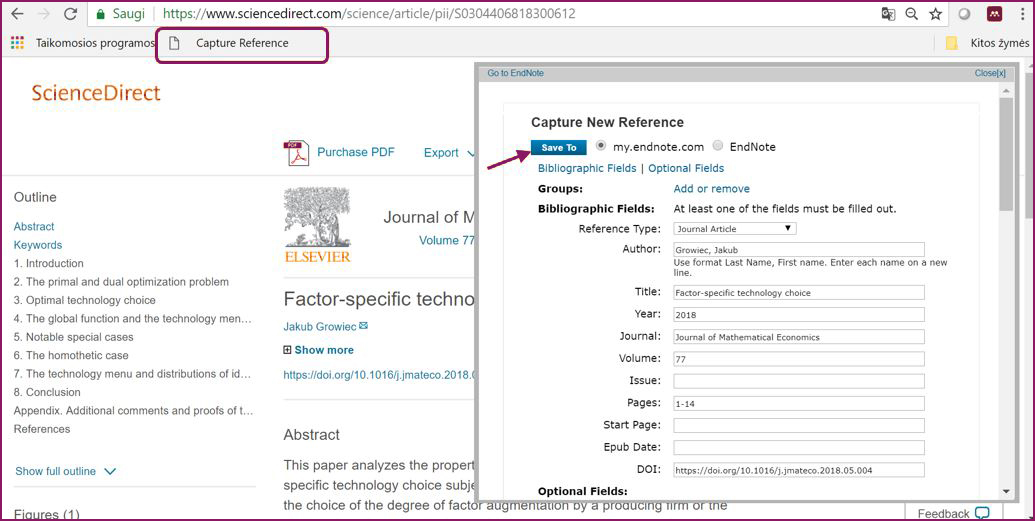Click the translate page icon
Screen dimensions: 1035x521
pos(887,14)
